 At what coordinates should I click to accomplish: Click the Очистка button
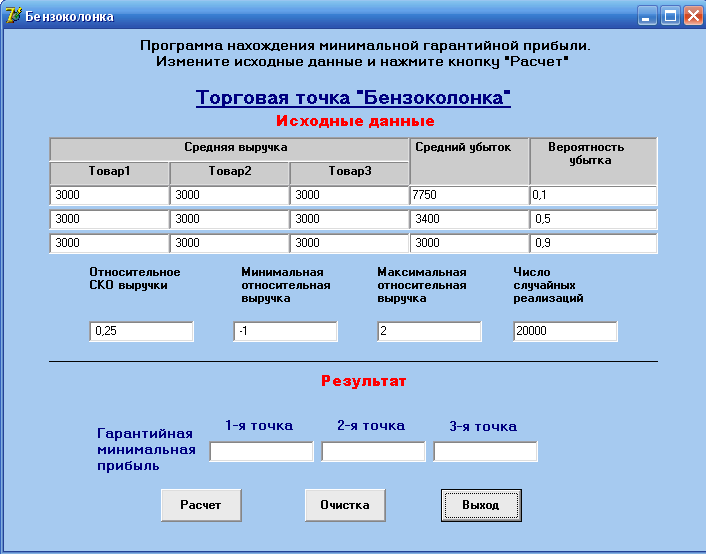(x=345, y=505)
